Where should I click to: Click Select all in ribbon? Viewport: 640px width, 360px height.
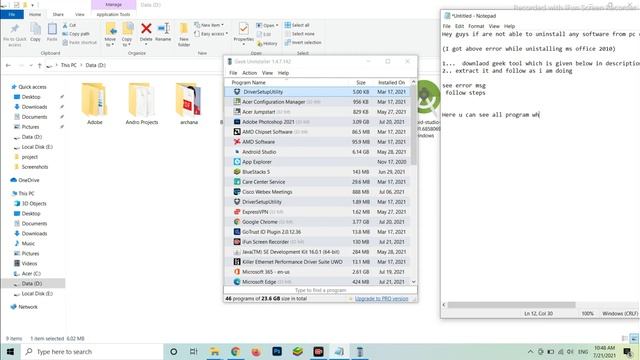coord(297,25)
